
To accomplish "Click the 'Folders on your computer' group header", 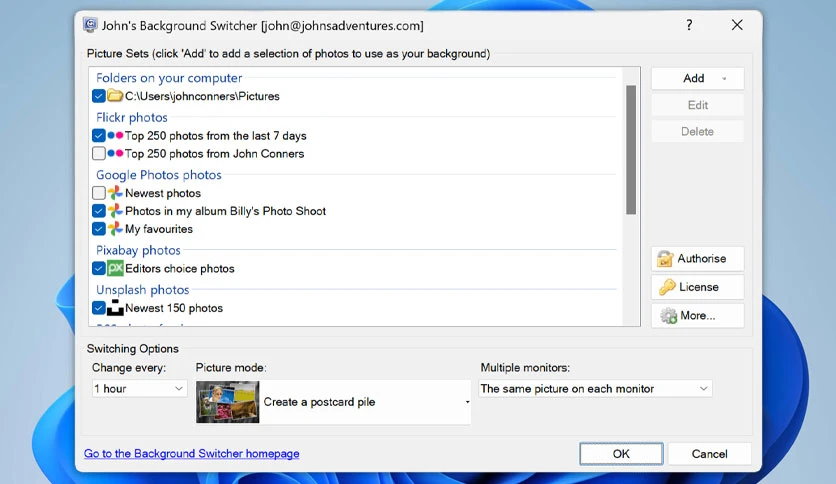I will click(169, 78).
